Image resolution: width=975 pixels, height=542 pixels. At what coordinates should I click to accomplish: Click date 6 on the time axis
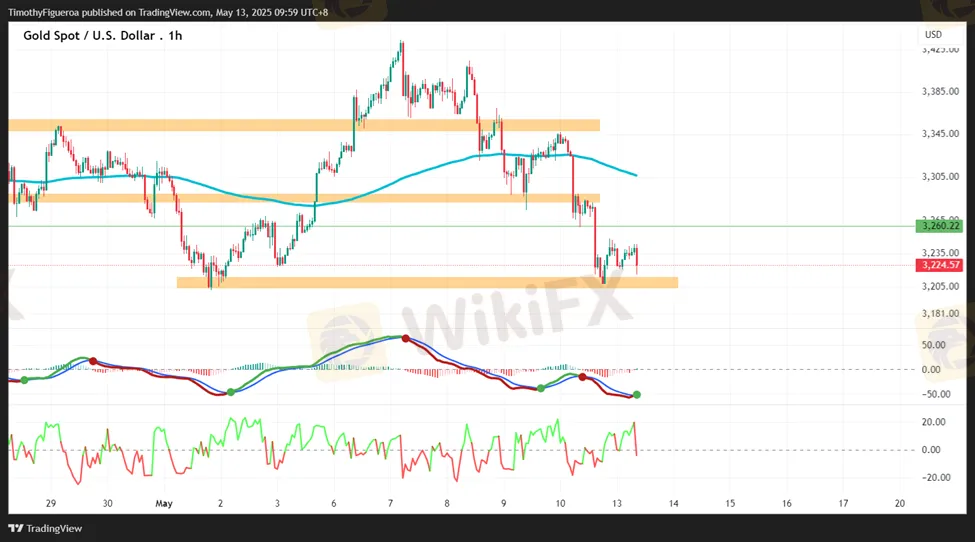click(x=334, y=503)
